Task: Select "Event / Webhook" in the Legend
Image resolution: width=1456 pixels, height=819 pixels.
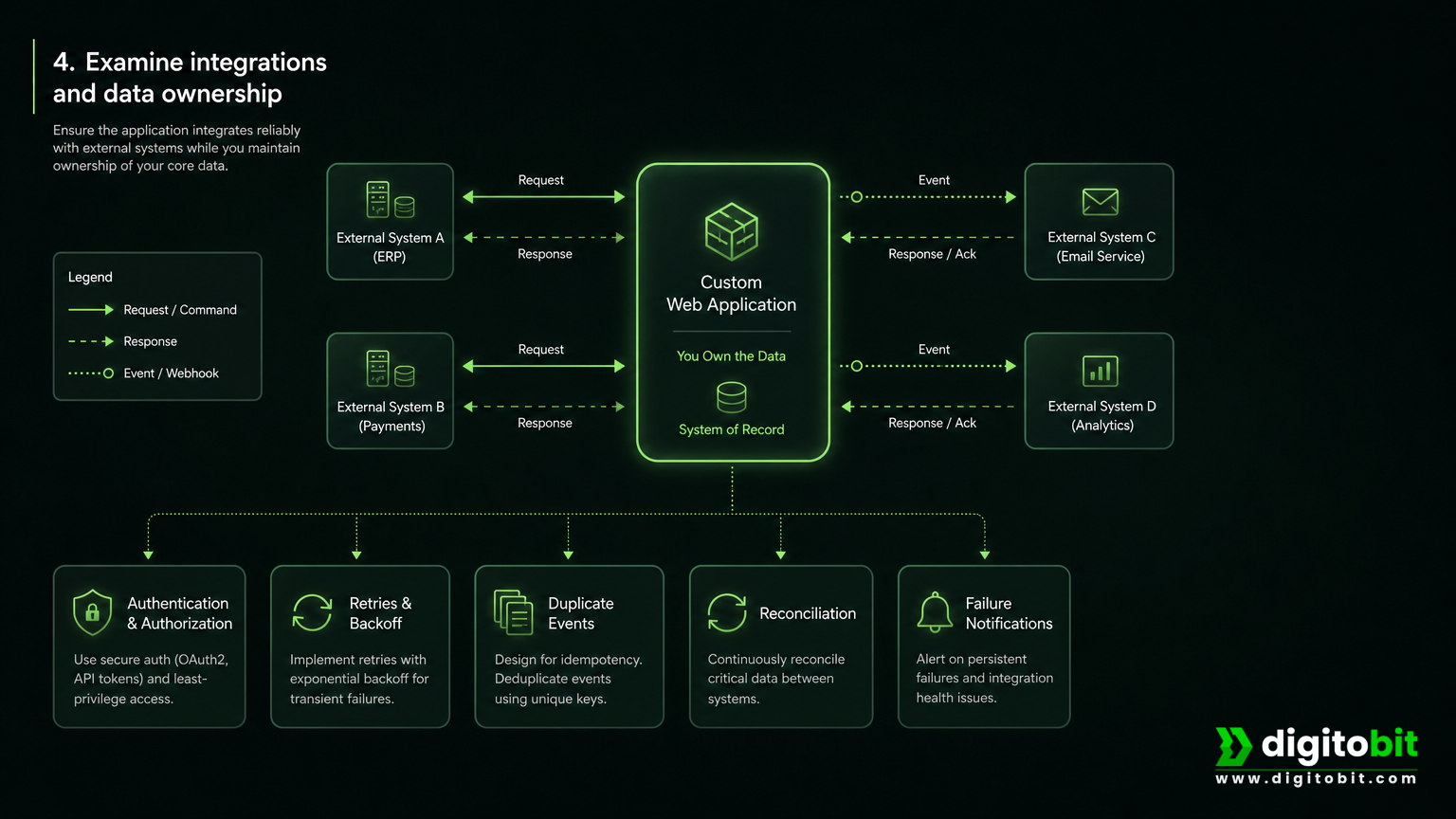Action: pos(172,373)
